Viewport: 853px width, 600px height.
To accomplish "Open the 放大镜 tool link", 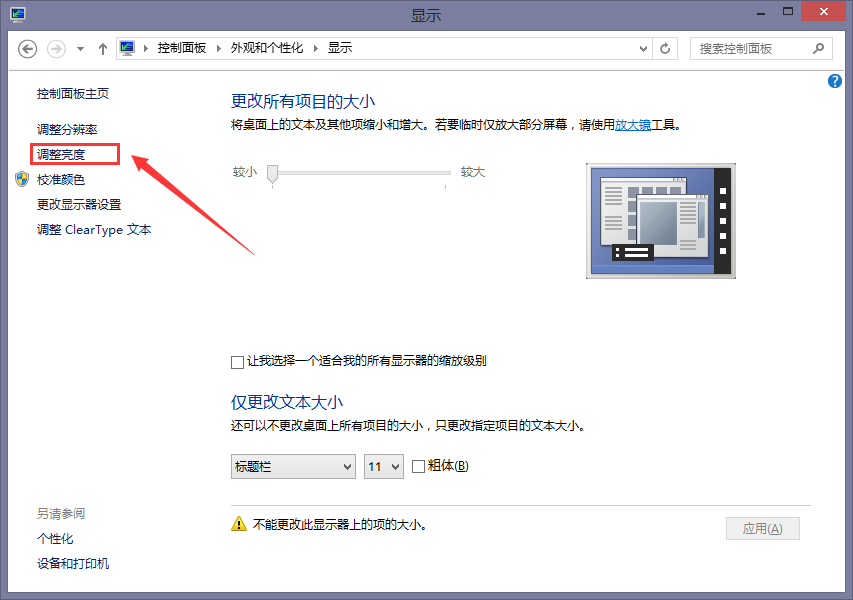I will pyautogui.click(x=632, y=125).
